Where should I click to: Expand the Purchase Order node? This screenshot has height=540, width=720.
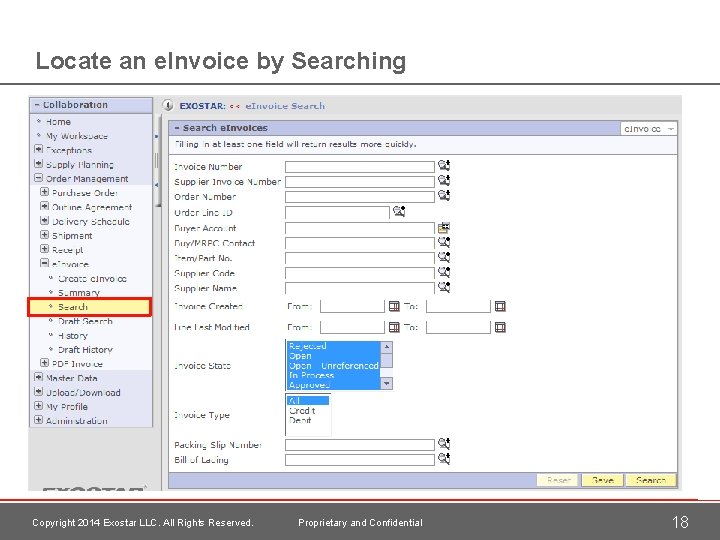tap(45, 192)
